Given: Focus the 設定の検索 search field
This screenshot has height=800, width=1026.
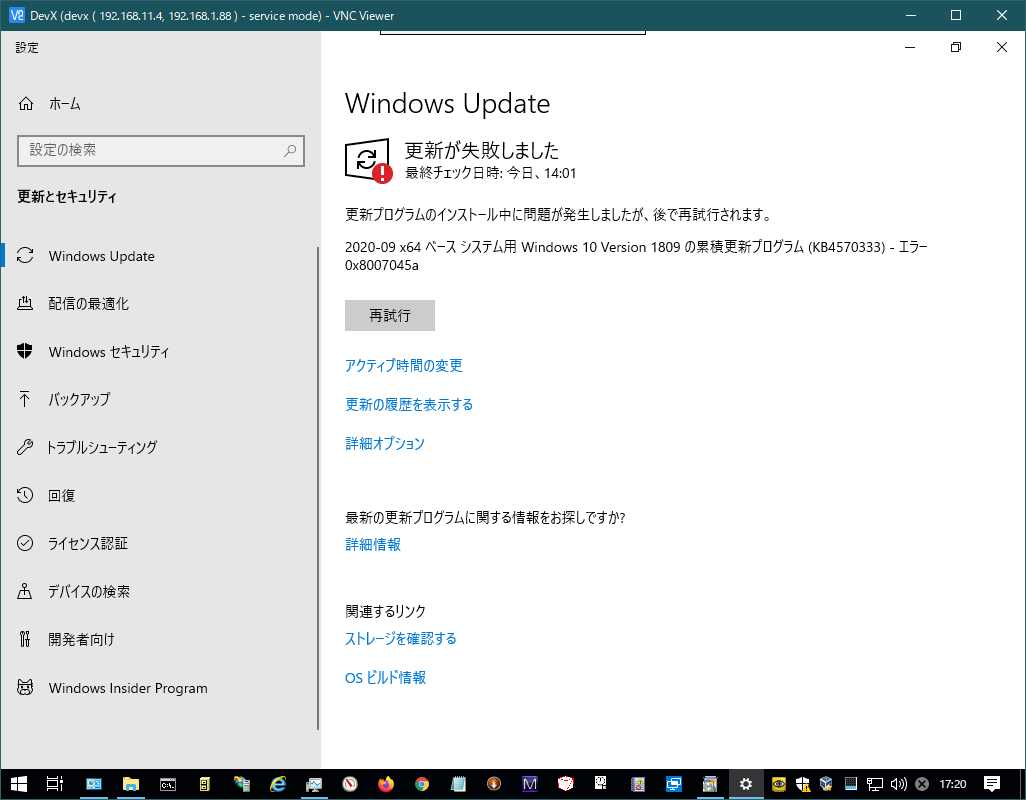Looking at the screenshot, I should (161, 150).
